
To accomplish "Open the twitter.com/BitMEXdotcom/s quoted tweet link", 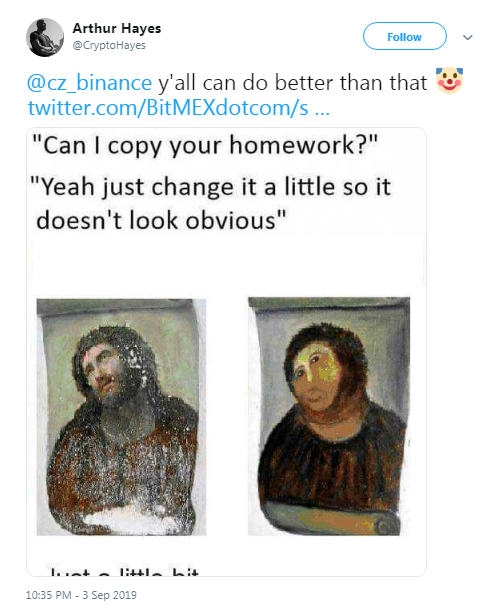I will click(x=168, y=108).
